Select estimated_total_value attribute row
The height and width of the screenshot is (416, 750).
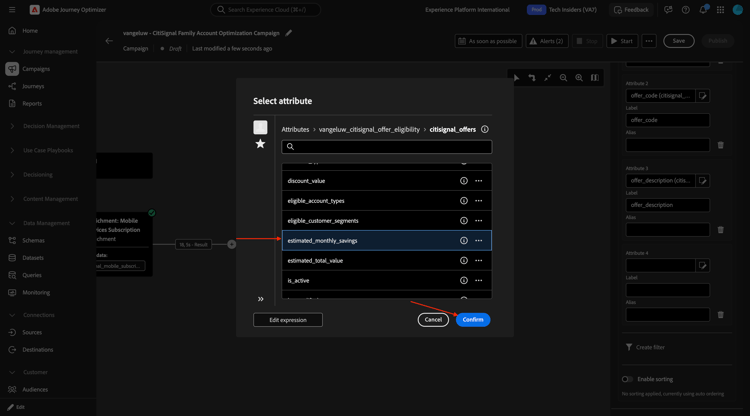coord(386,261)
